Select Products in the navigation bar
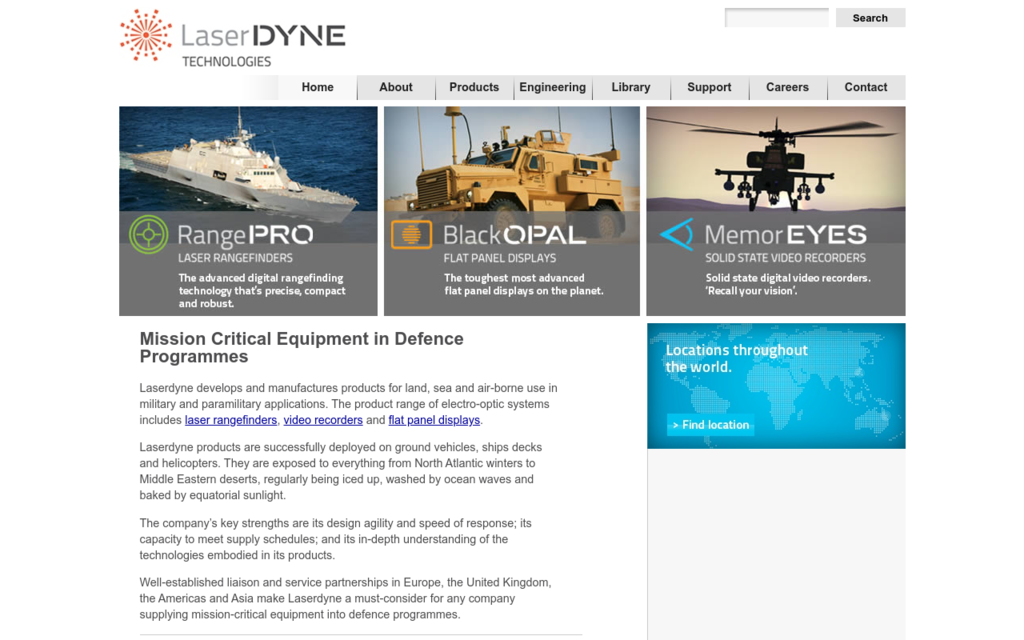Screen dimensions: 1024x640 coord(474,88)
